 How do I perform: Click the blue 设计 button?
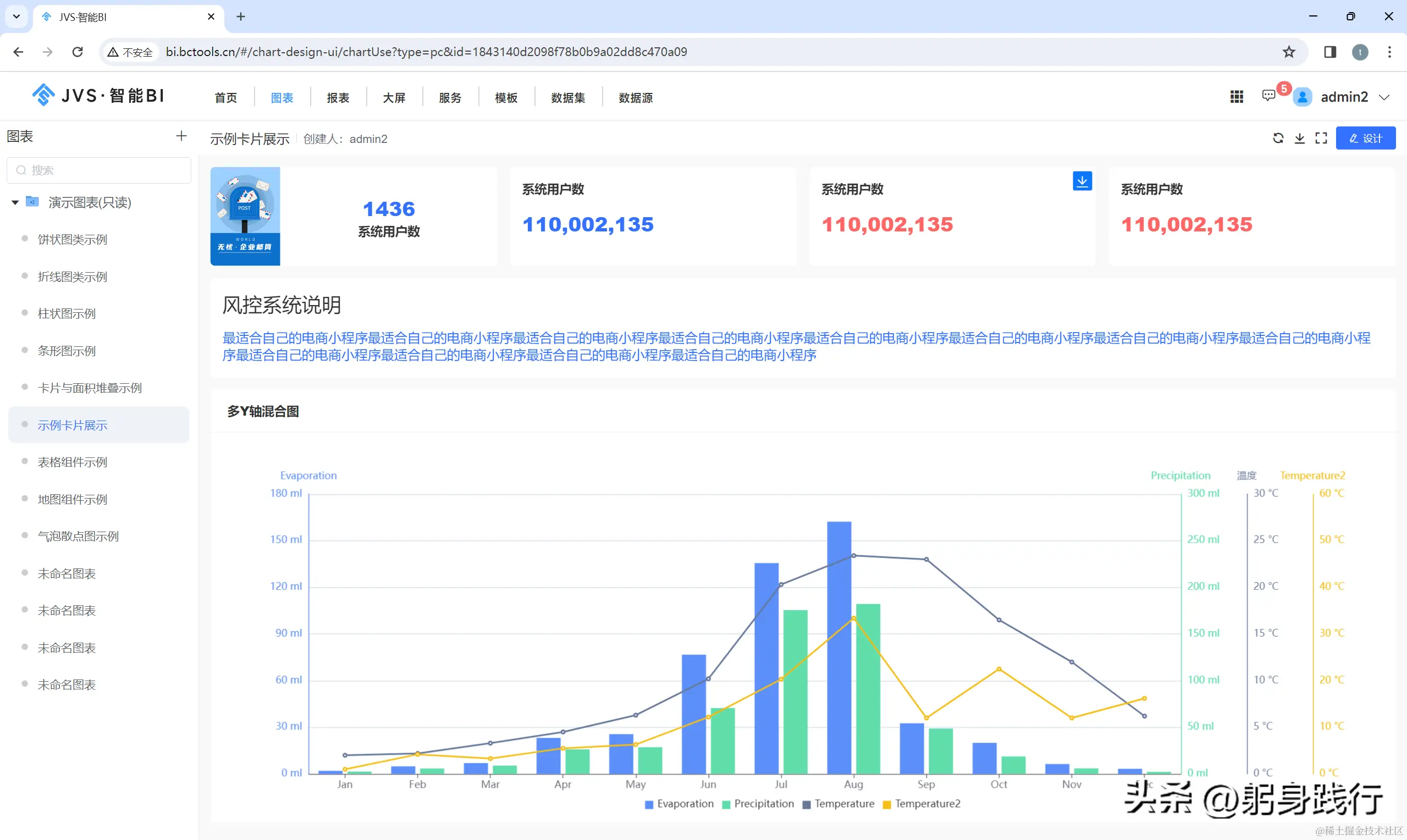click(1365, 138)
